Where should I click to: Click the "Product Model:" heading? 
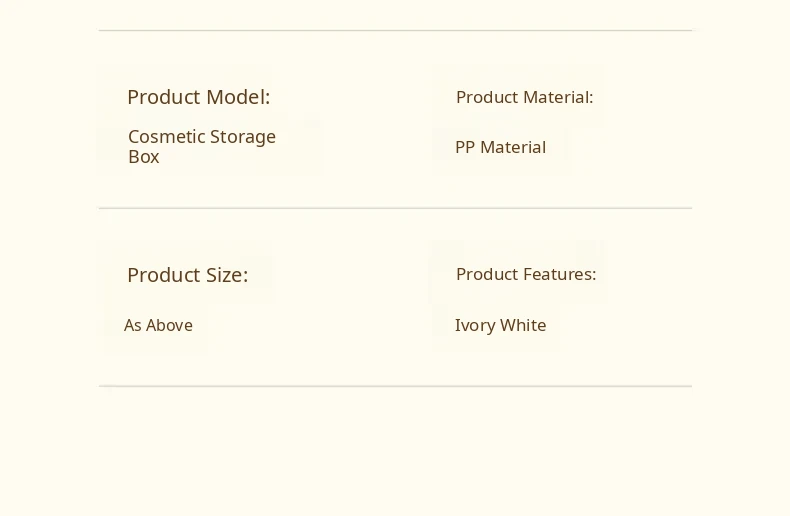[199, 97]
